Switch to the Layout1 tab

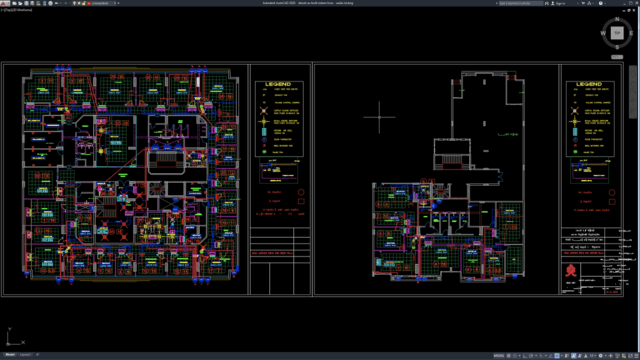click(25, 355)
